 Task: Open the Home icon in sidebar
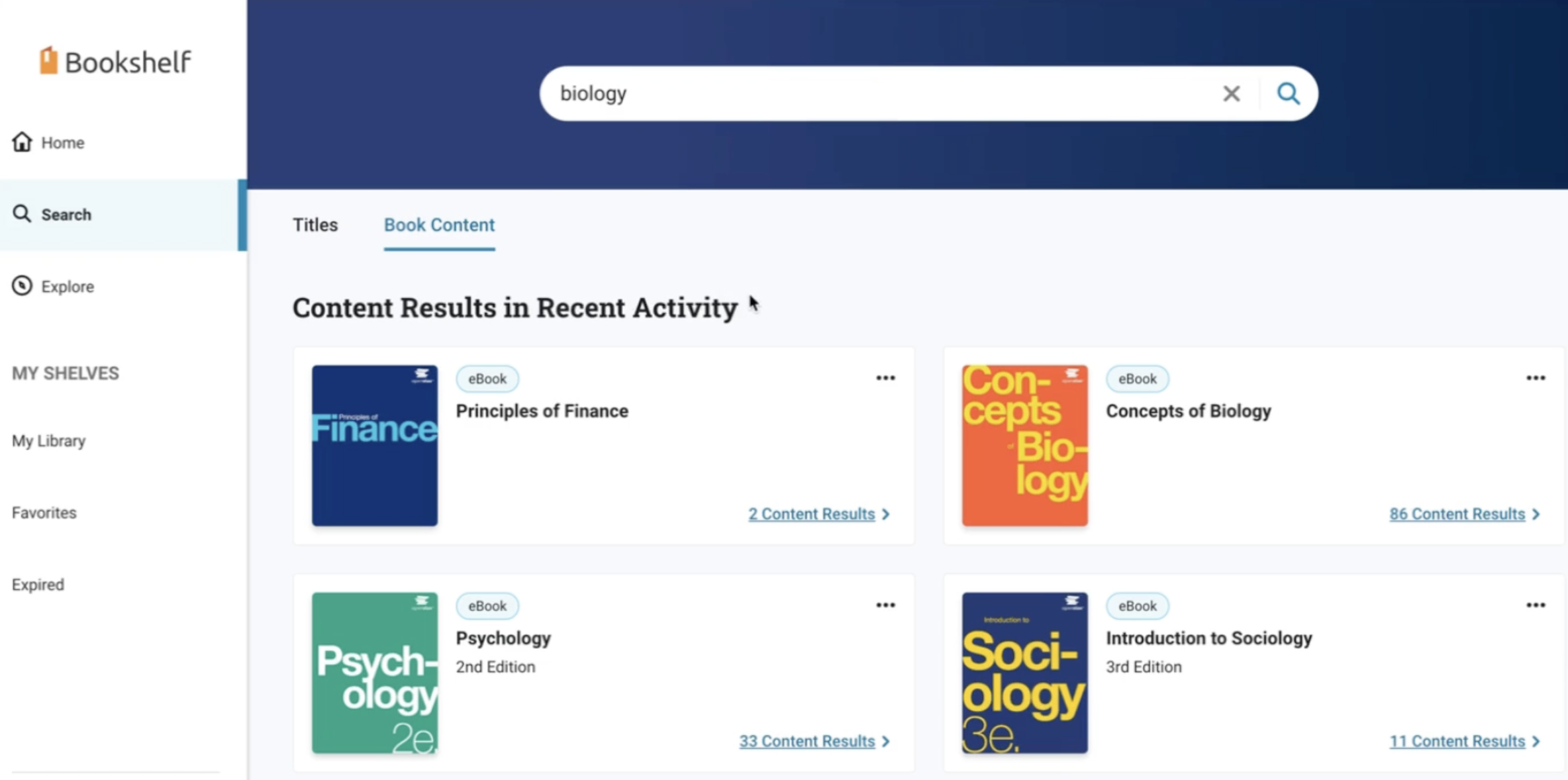coord(22,142)
